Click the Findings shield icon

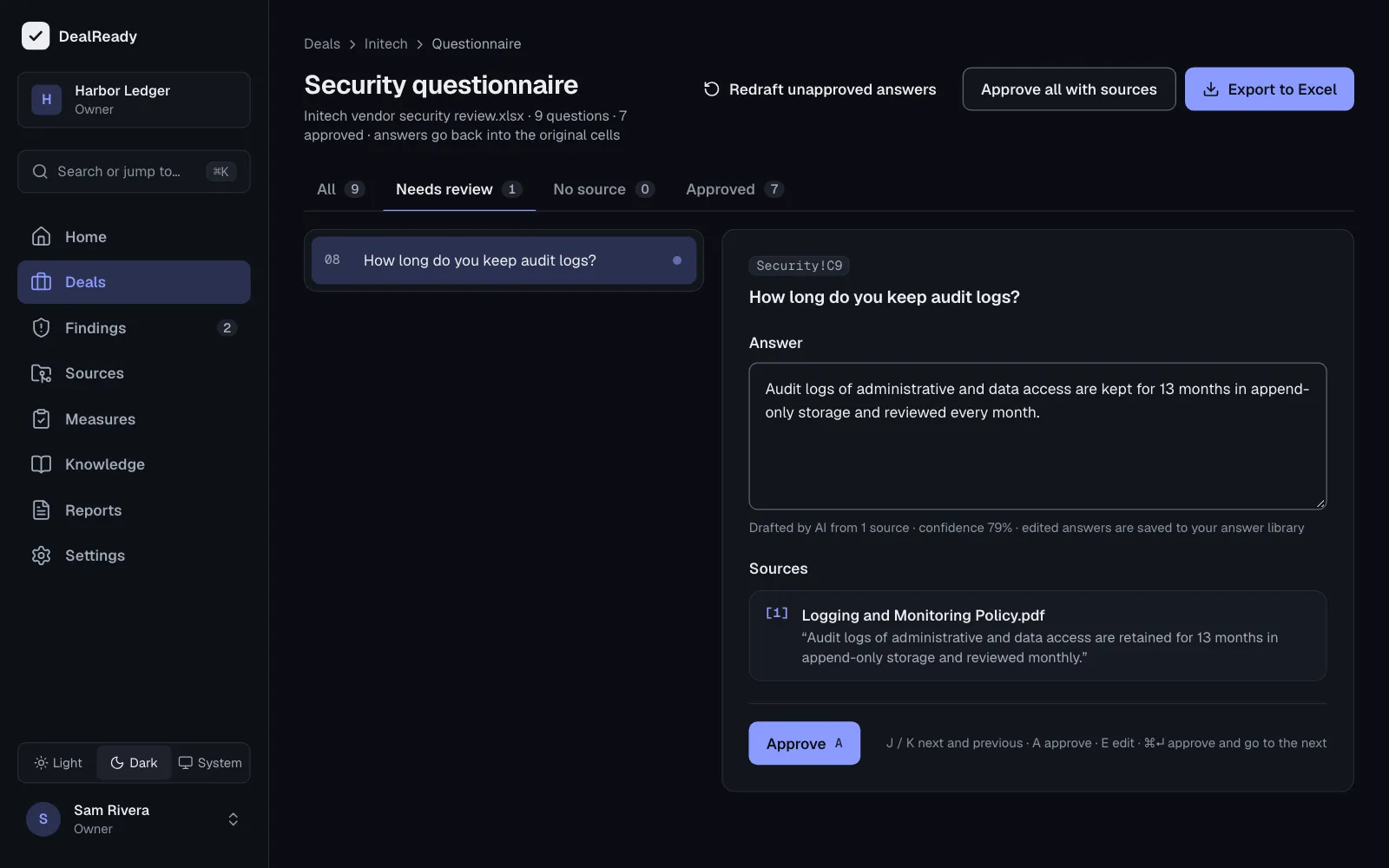tap(41, 327)
